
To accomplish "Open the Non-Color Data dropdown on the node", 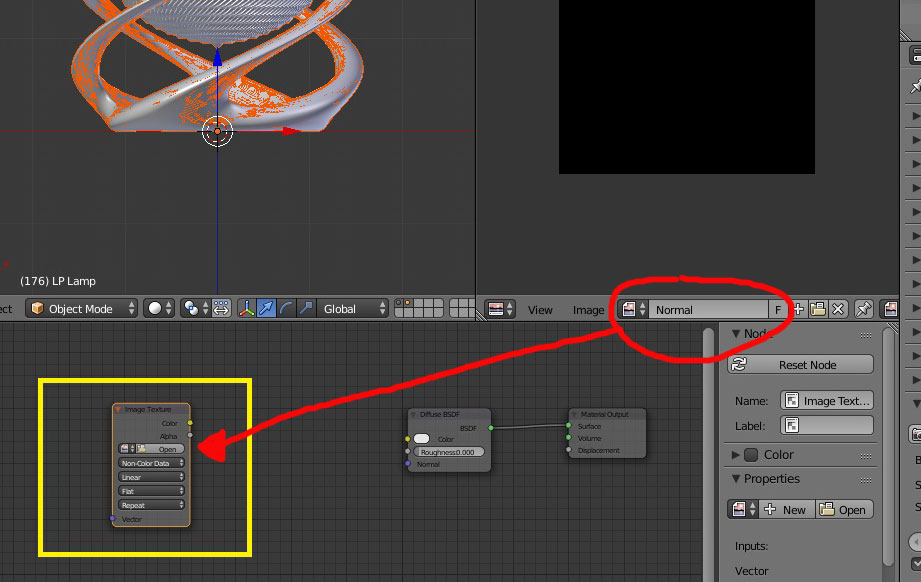I will point(151,463).
